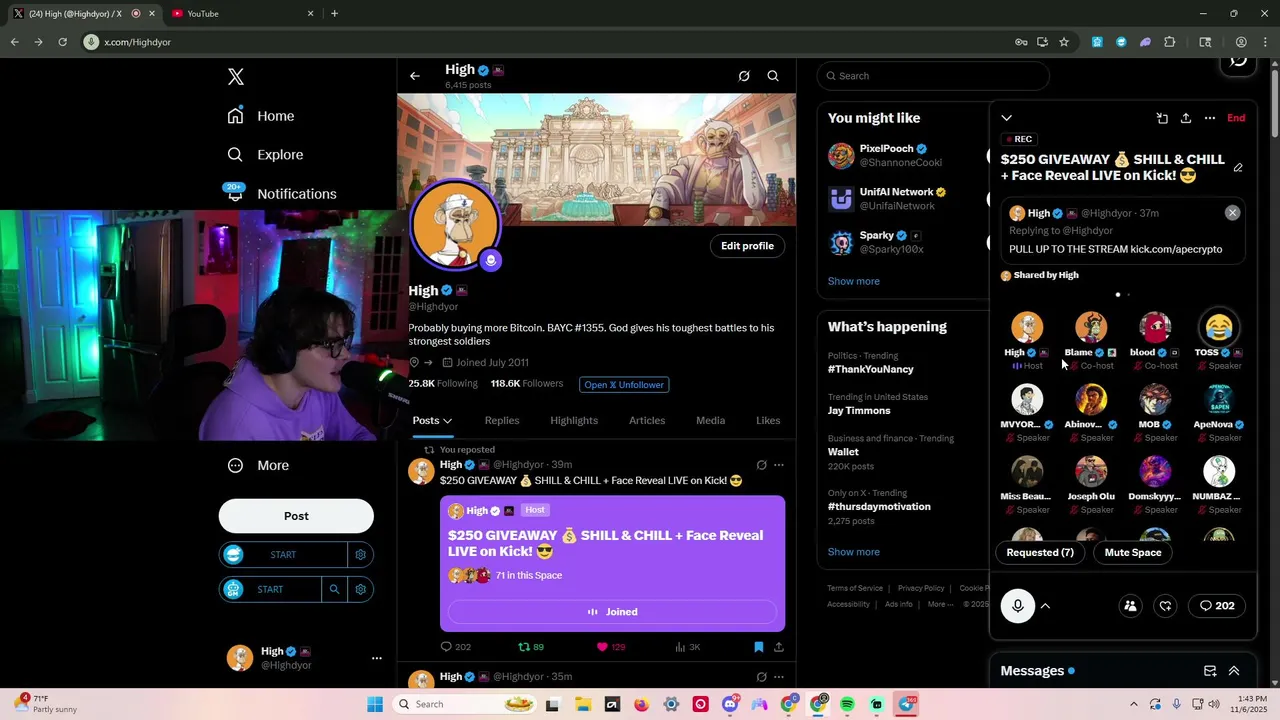Switch to the Highlights tab
This screenshot has height=720, width=1280.
[574, 421]
